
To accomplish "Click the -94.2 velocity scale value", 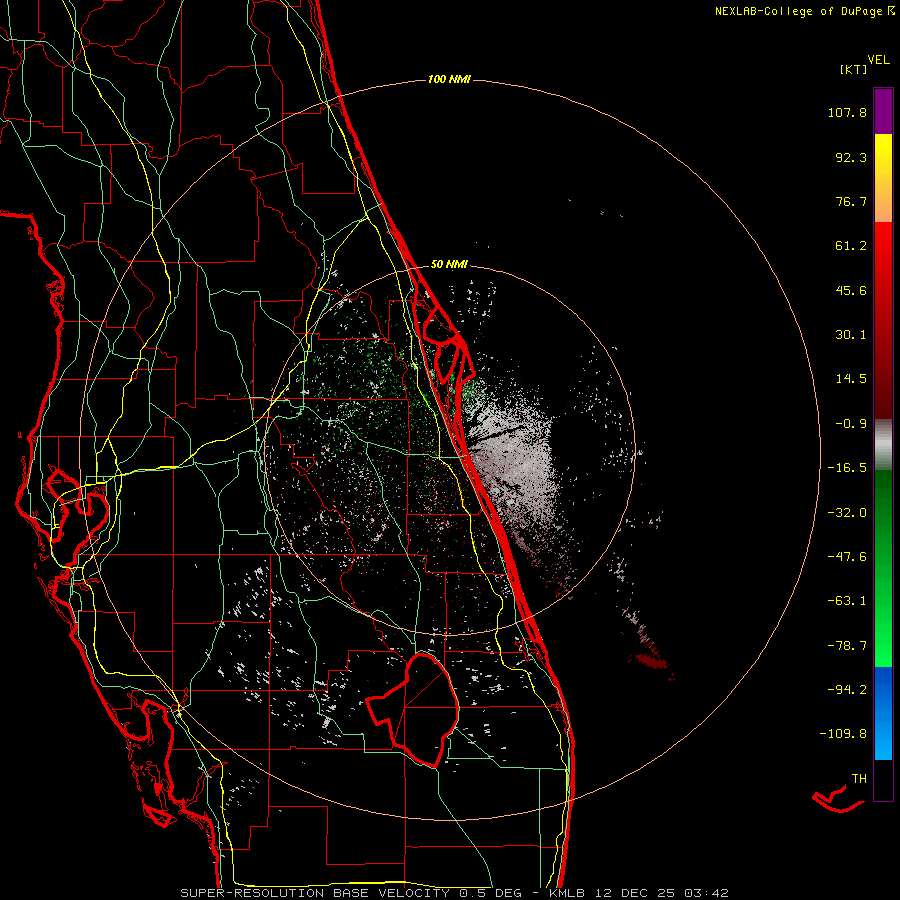I will point(847,689).
